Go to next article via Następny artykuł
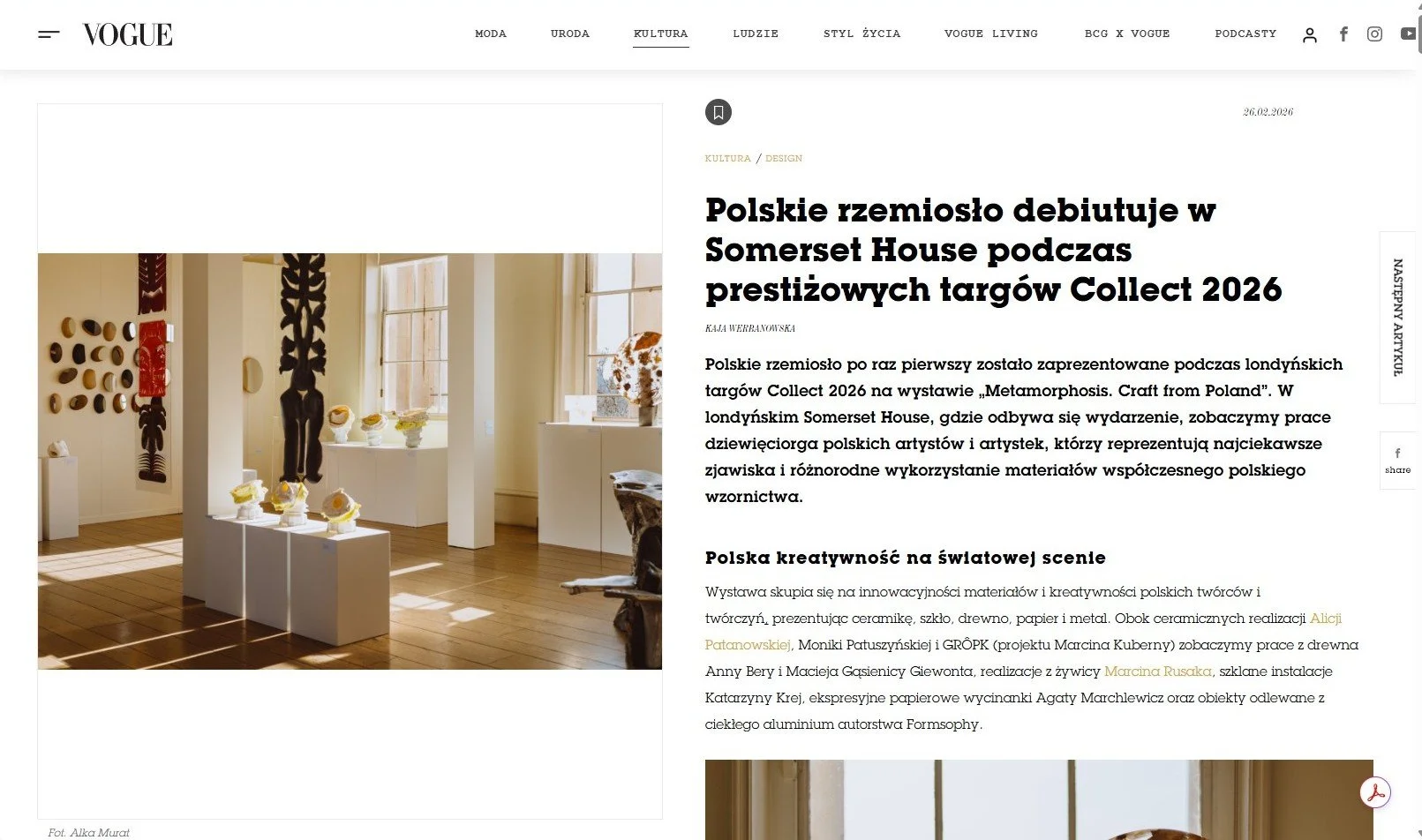Viewport: 1422px width, 840px height. (1398, 318)
